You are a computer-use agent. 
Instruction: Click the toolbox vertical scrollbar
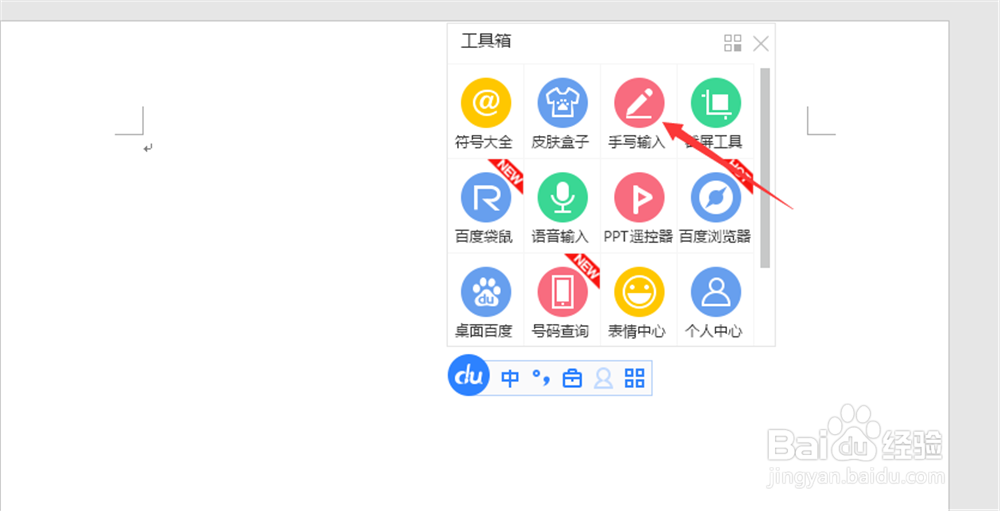point(765,168)
